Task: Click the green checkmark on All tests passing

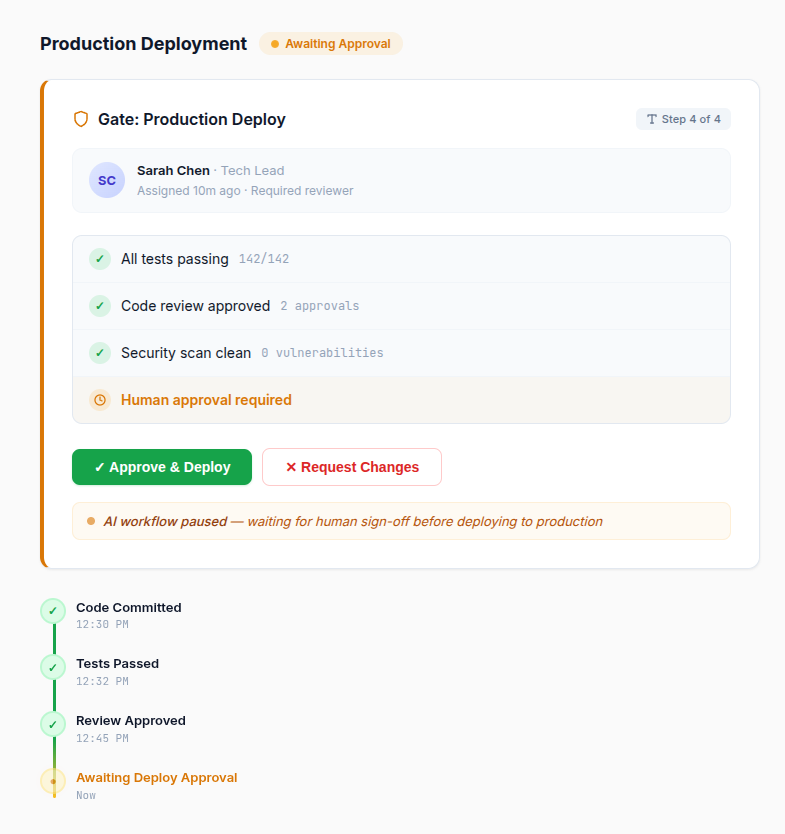Action: 99,258
